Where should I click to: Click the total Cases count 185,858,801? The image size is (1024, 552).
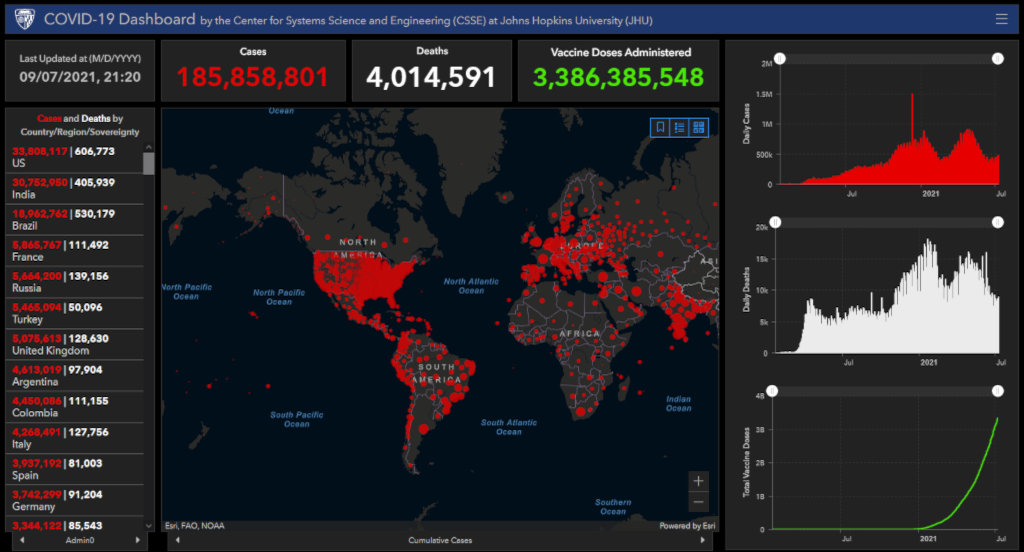pos(253,77)
